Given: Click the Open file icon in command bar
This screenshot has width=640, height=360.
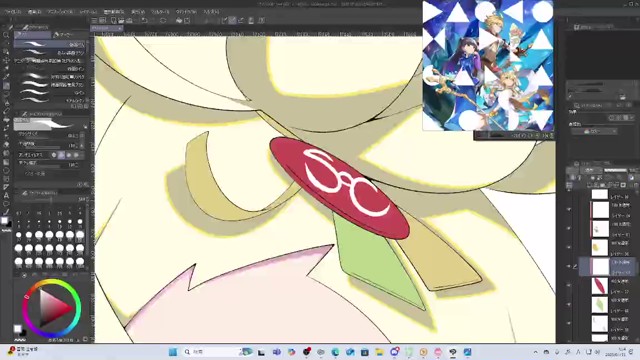Looking at the screenshot, I should (x=121, y=20).
